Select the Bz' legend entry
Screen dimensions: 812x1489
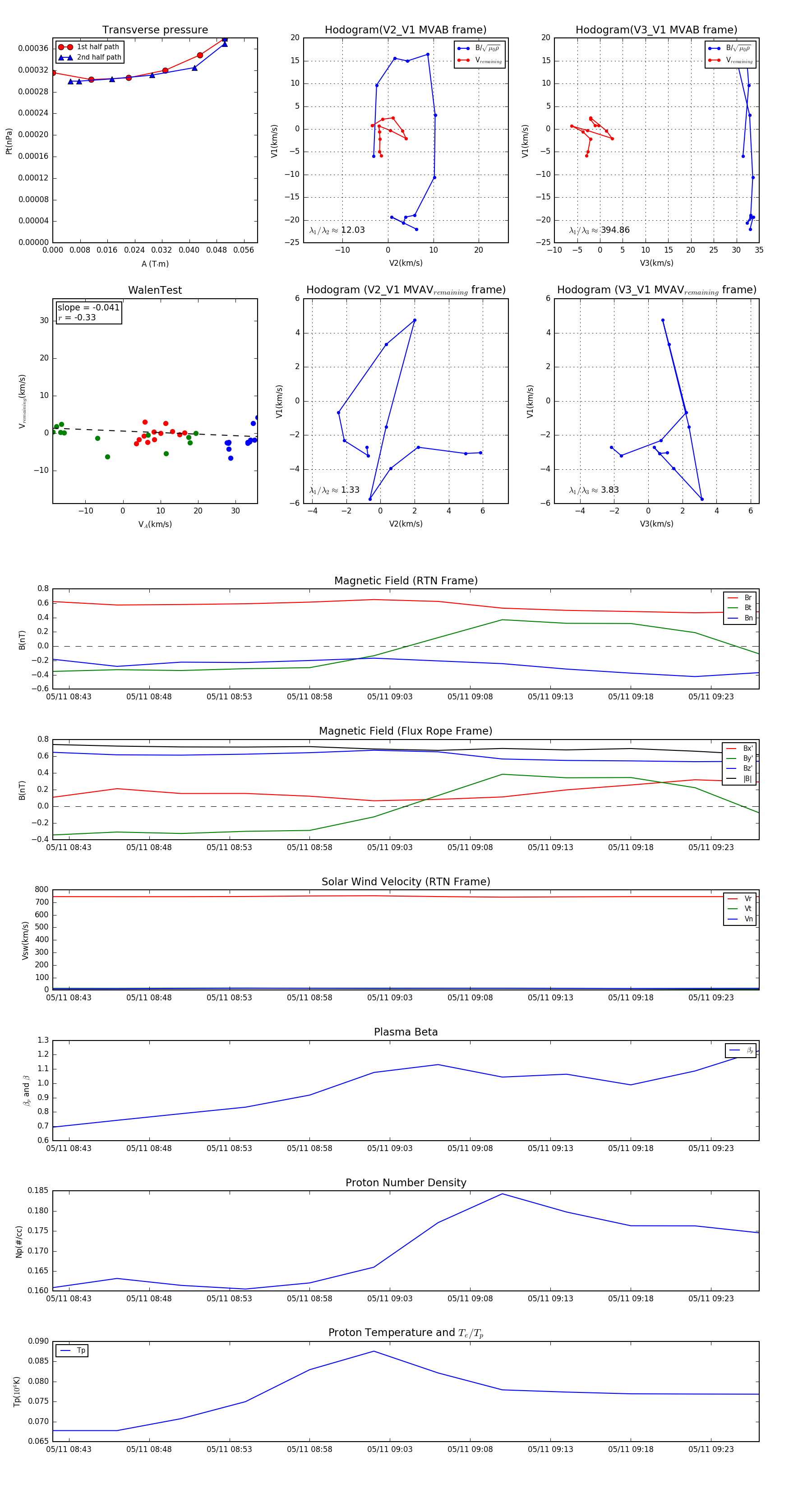point(739,768)
